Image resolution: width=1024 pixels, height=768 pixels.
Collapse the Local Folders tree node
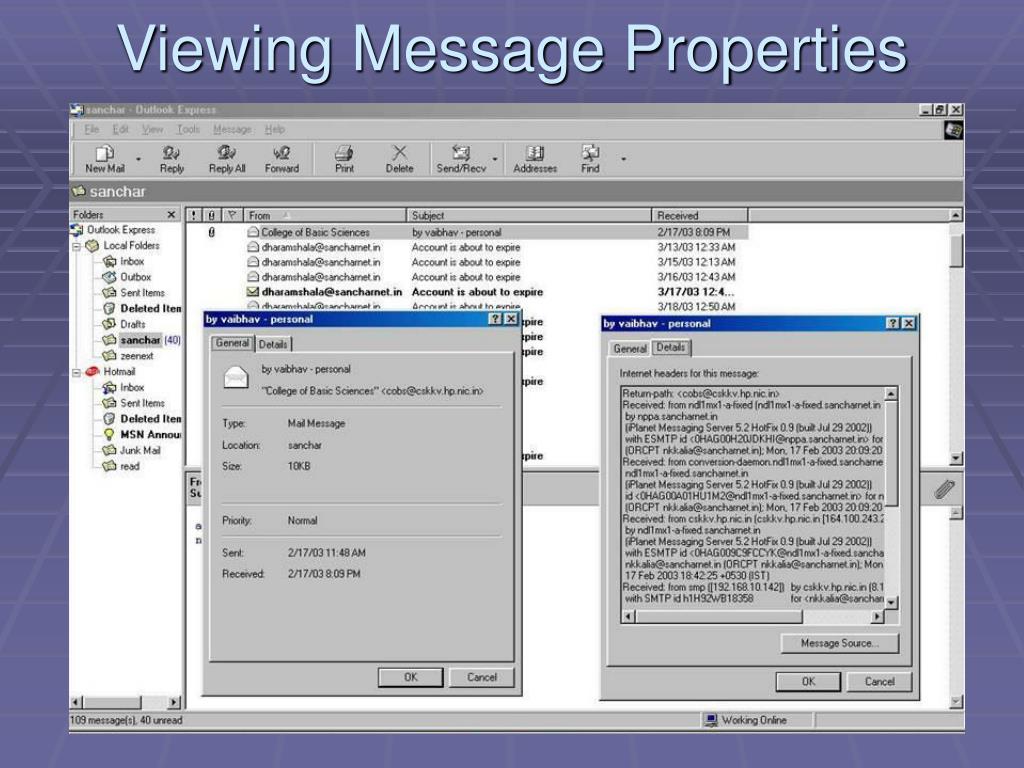pyautogui.click(x=76, y=246)
